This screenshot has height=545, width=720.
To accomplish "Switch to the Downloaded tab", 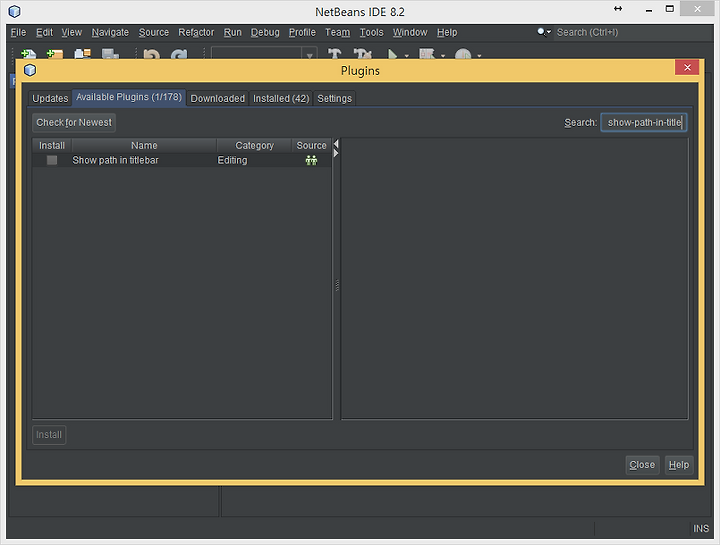I will (x=218, y=99).
